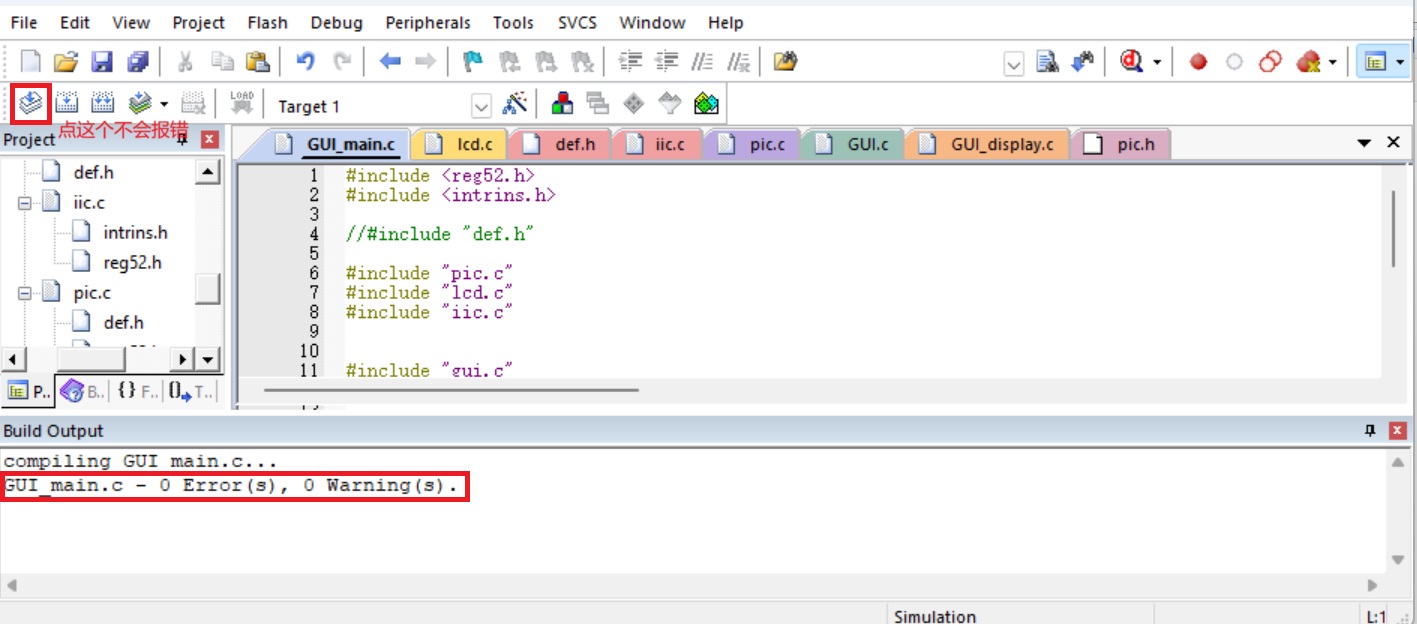Select the Books tab below the project tree

coord(82,392)
